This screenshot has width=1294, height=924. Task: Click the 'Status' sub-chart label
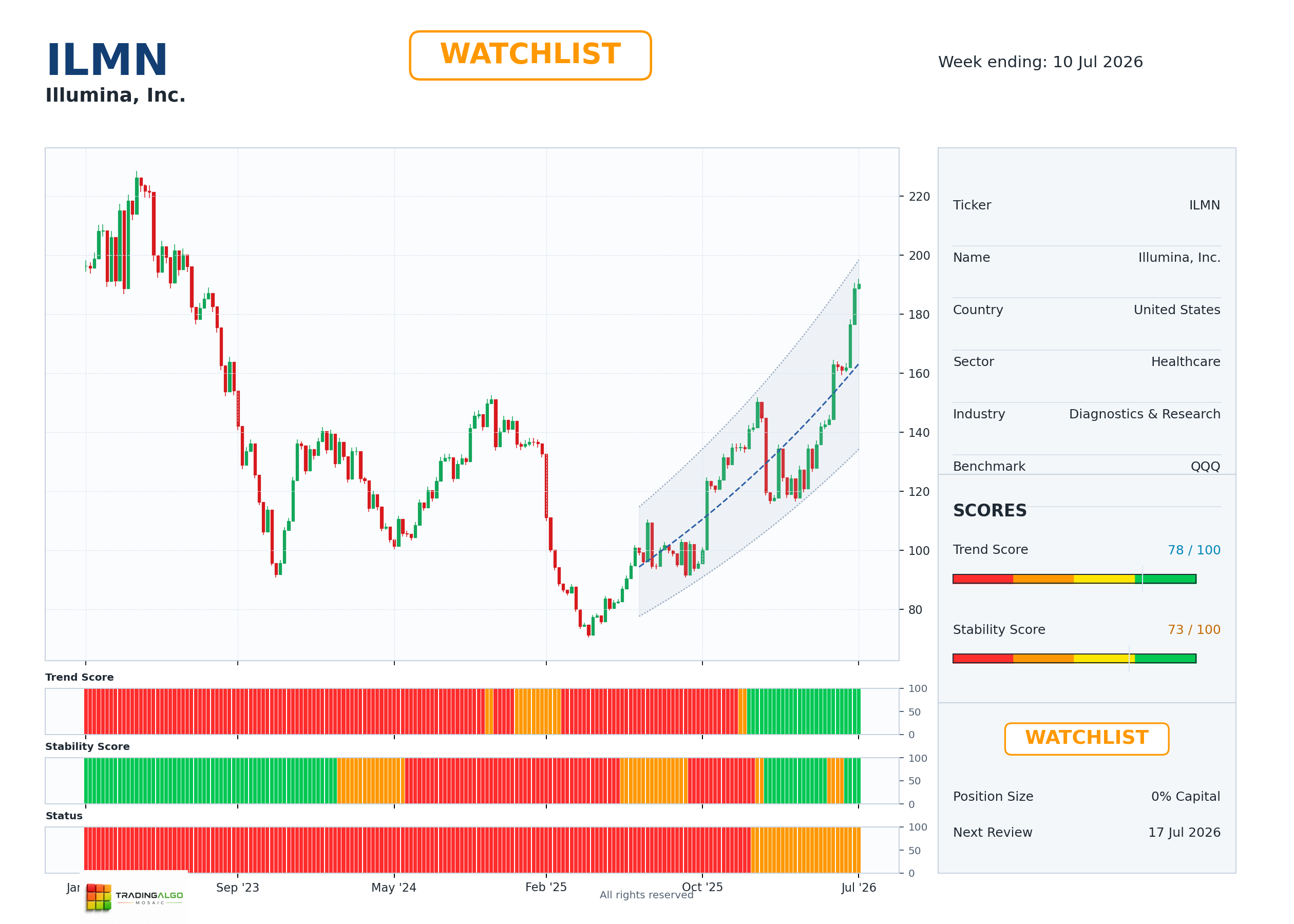click(x=64, y=816)
